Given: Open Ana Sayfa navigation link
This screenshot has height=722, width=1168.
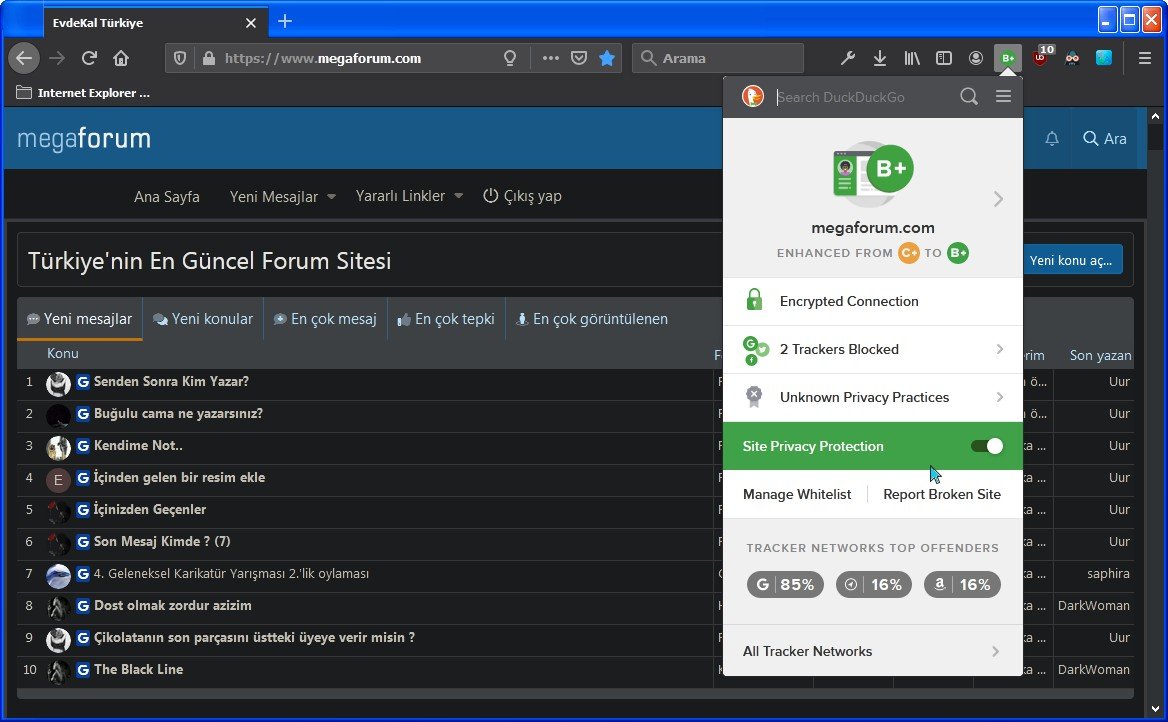Looking at the screenshot, I should [x=167, y=197].
